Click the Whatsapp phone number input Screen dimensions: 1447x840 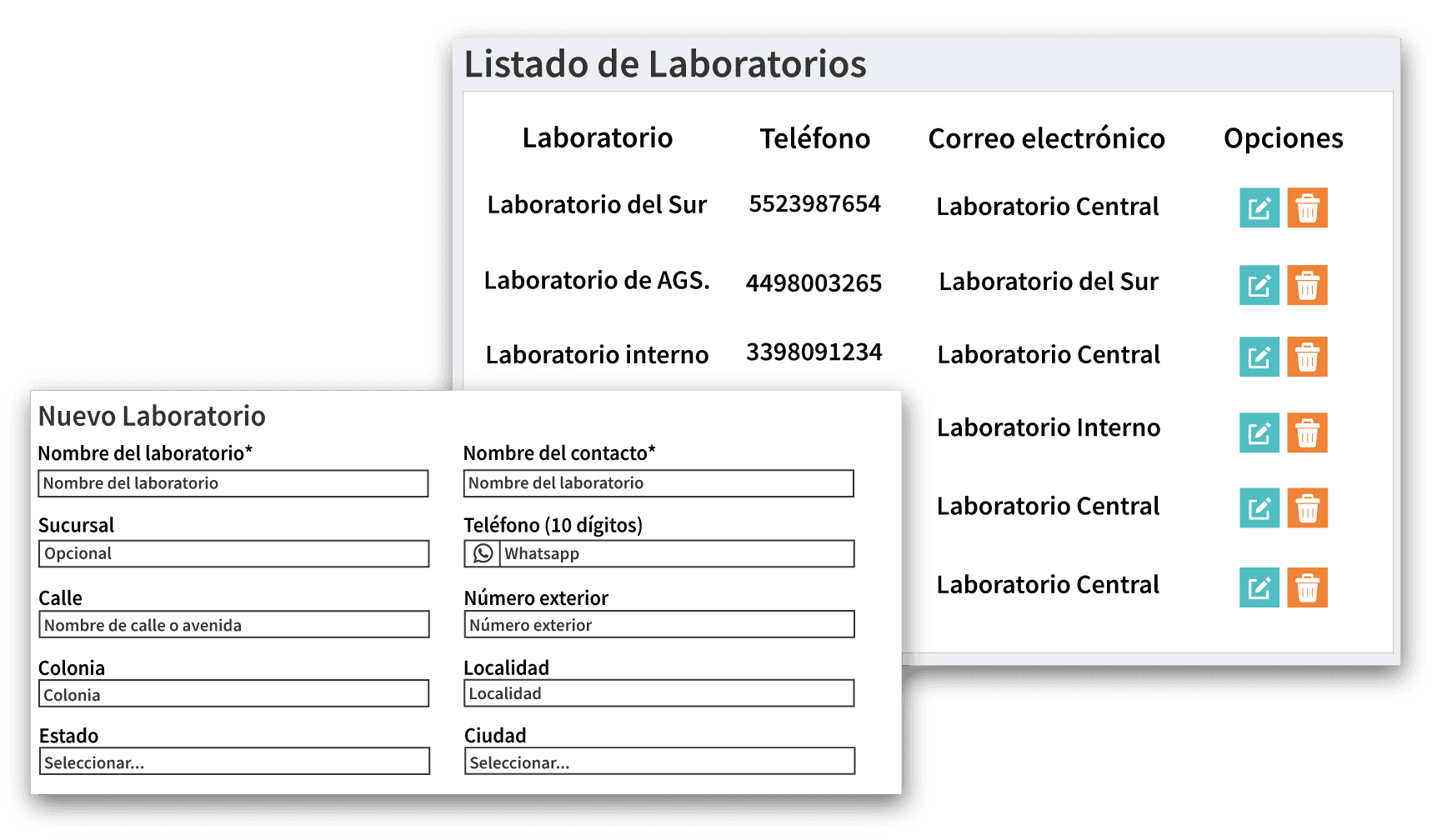[x=676, y=554]
